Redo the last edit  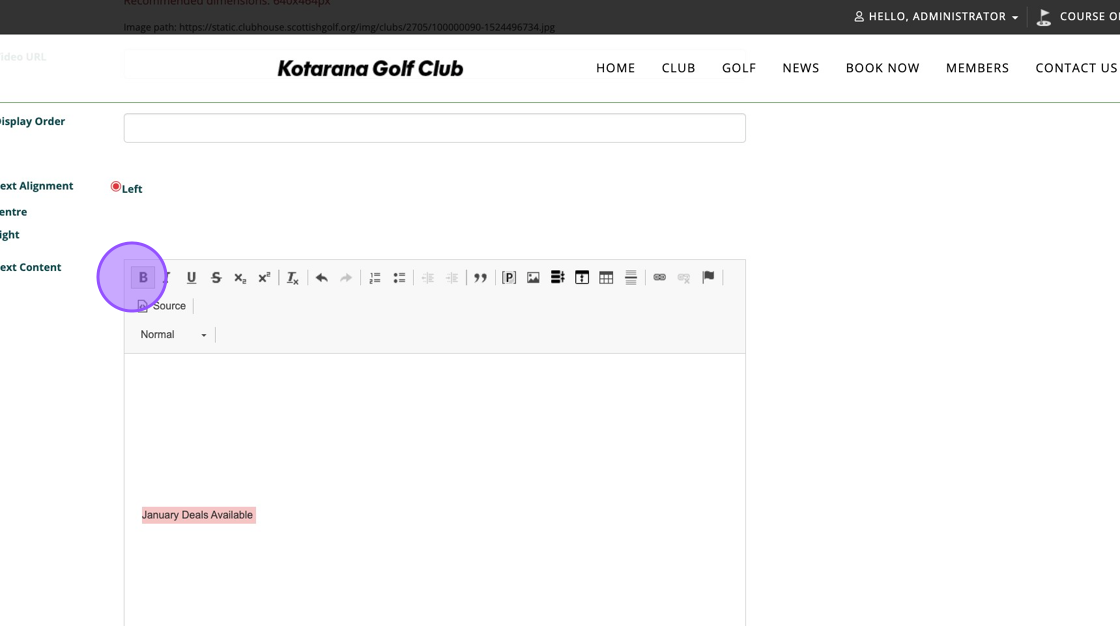346,277
